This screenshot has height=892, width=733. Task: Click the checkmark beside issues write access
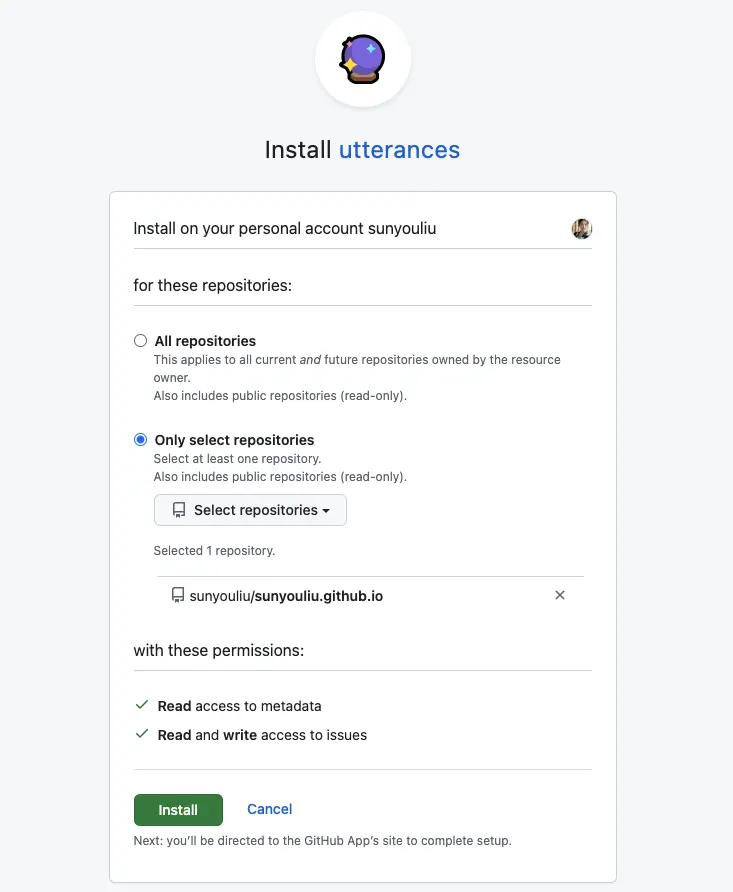pos(142,734)
